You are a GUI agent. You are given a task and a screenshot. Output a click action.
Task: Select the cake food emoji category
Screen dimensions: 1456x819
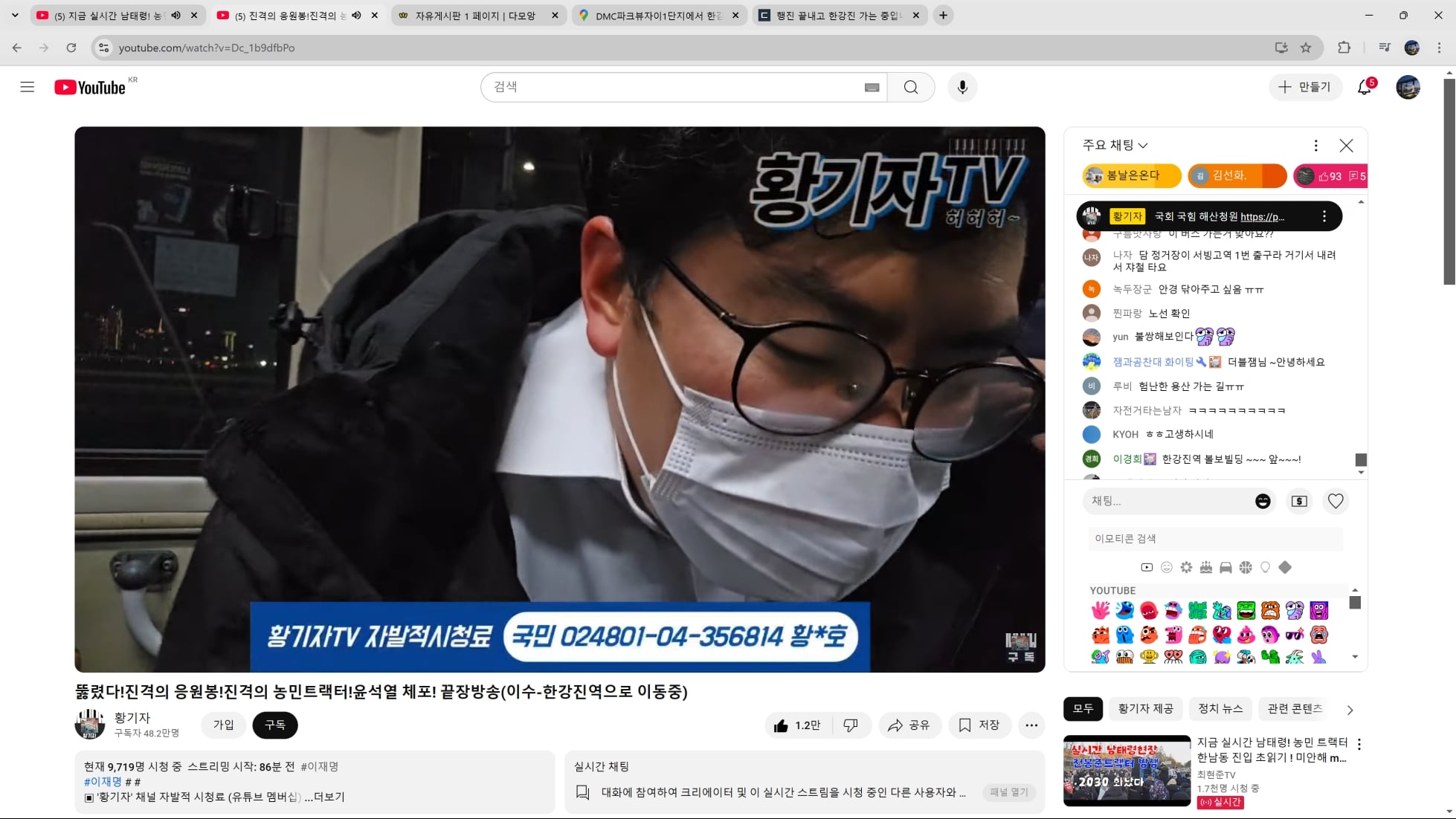[x=1206, y=567]
